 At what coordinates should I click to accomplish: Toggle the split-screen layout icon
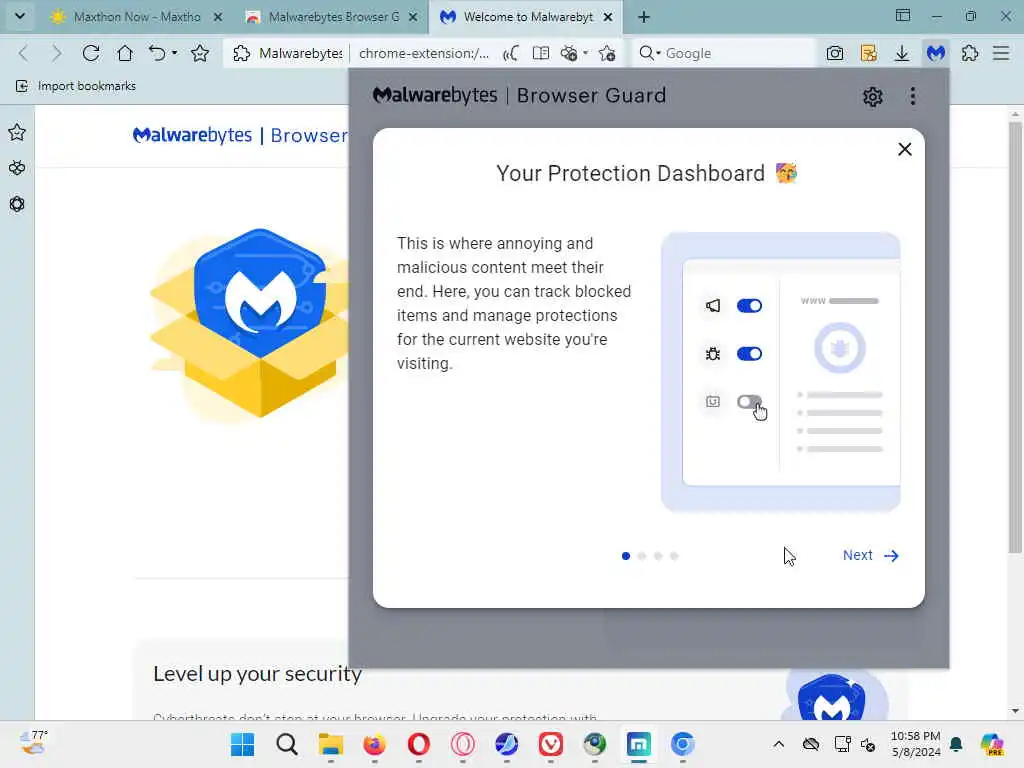click(x=903, y=15)
